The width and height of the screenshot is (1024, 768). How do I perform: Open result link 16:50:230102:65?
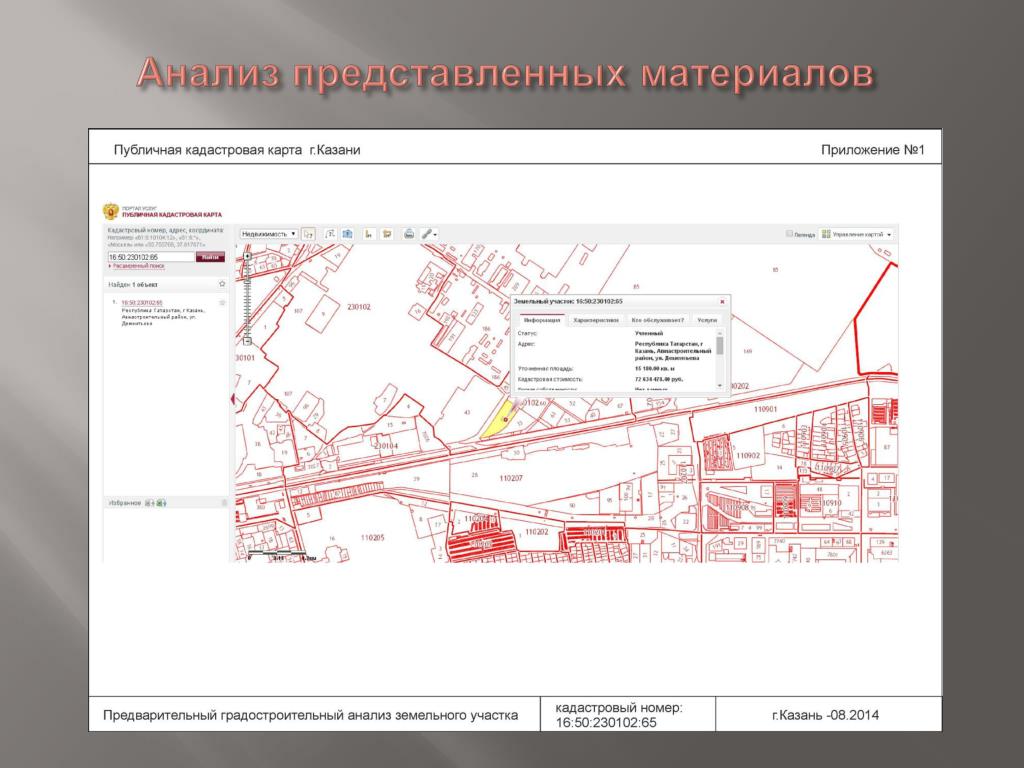click(142, 303)
